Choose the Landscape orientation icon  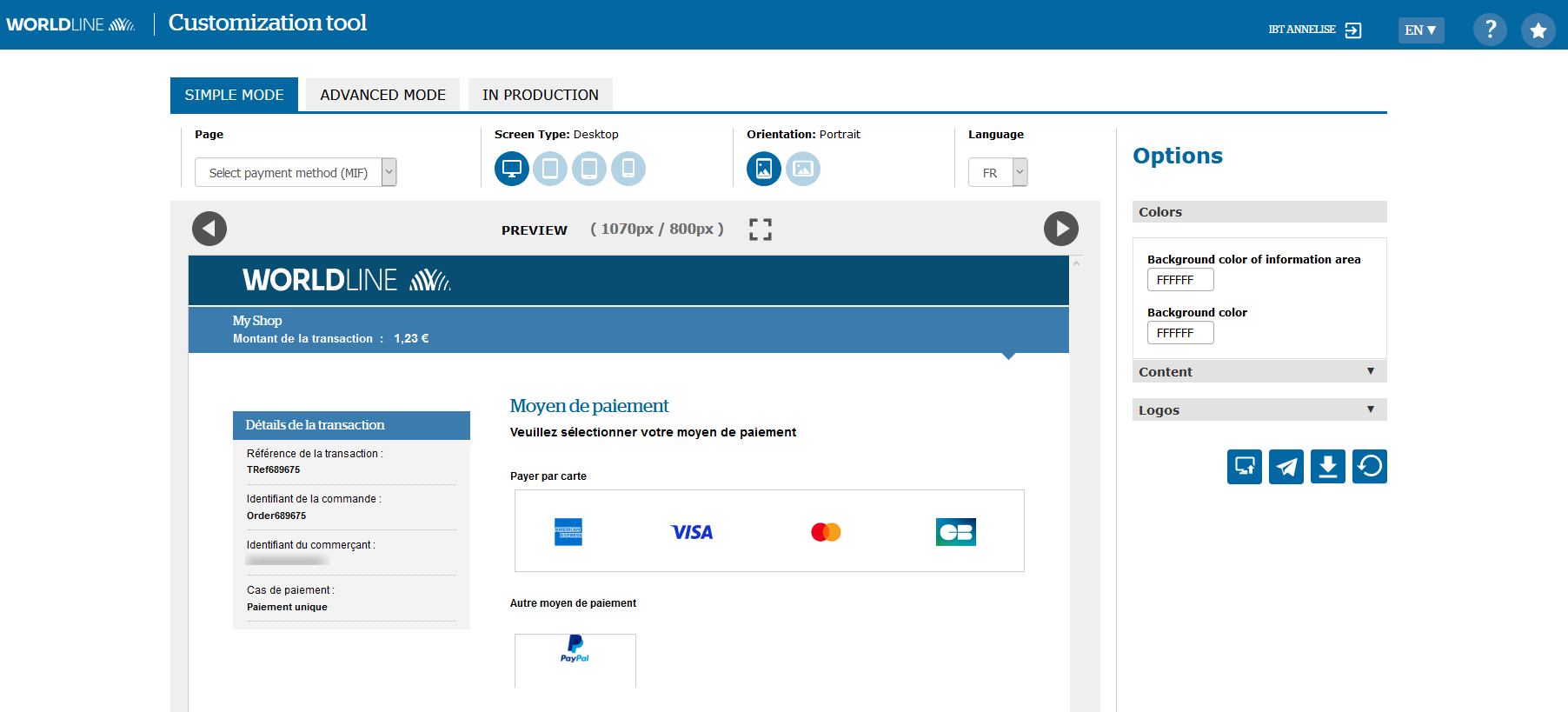[x=803, y=169]
